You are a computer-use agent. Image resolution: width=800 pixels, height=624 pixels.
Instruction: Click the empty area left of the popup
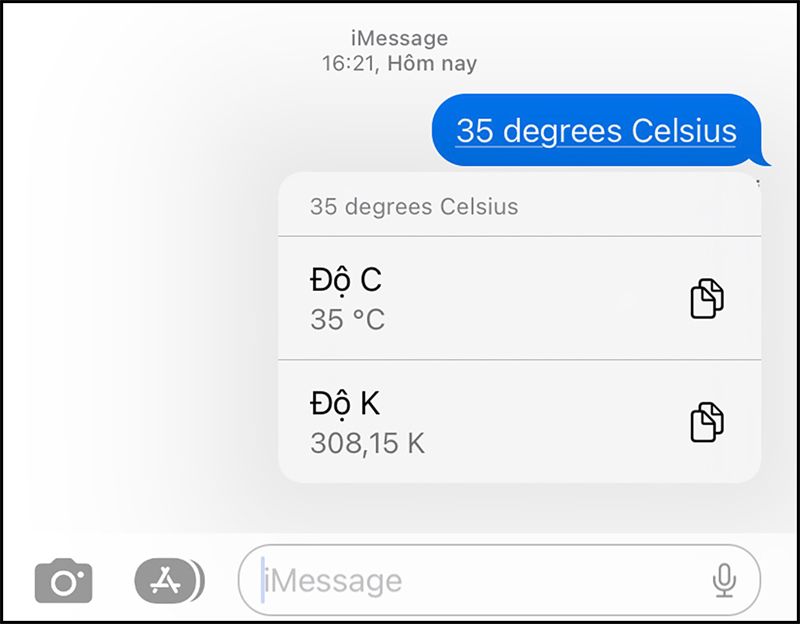pos(140,330)
